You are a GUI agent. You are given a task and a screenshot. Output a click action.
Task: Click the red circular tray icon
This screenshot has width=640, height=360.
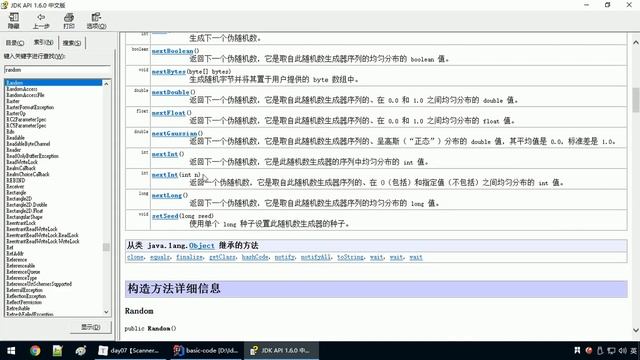[589, 351]
